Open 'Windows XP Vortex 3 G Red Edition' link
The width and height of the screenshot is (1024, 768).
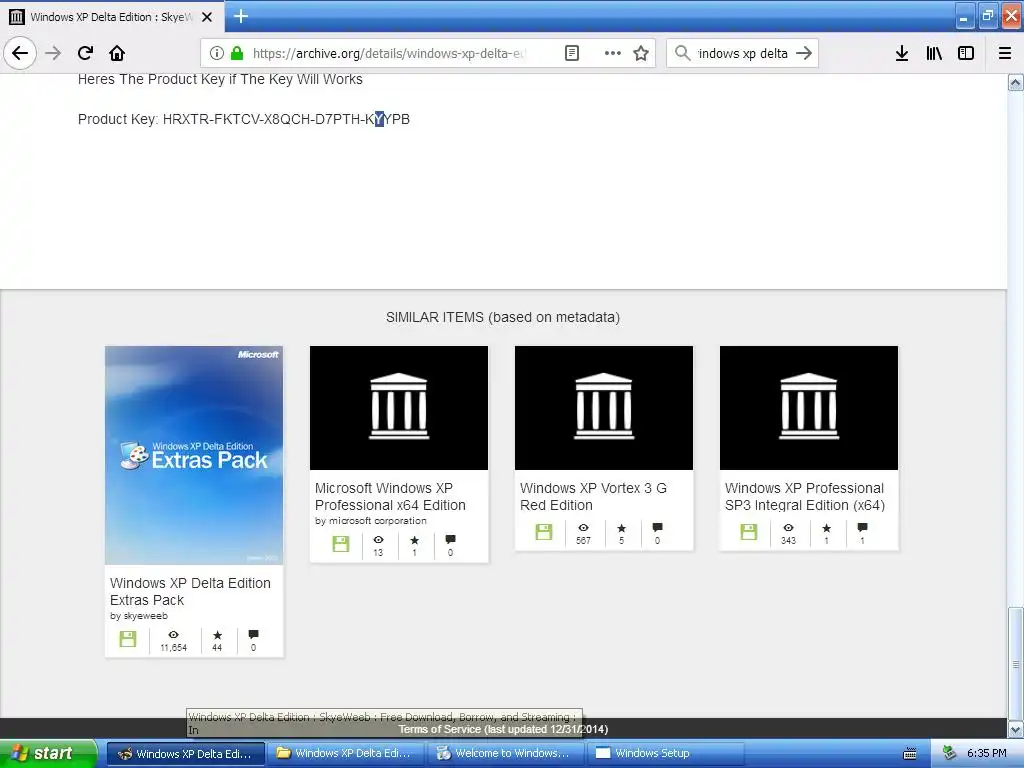(x=593, y=496)
